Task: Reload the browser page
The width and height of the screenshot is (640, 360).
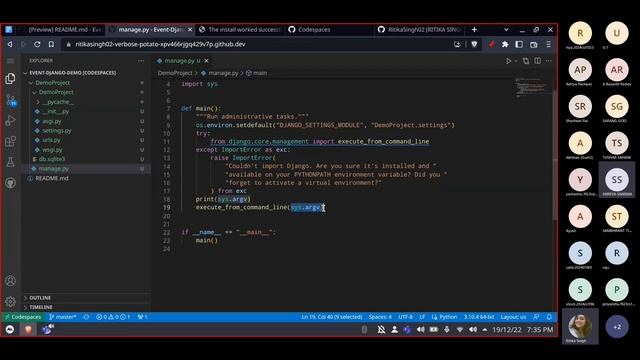Action: (37, 44)
